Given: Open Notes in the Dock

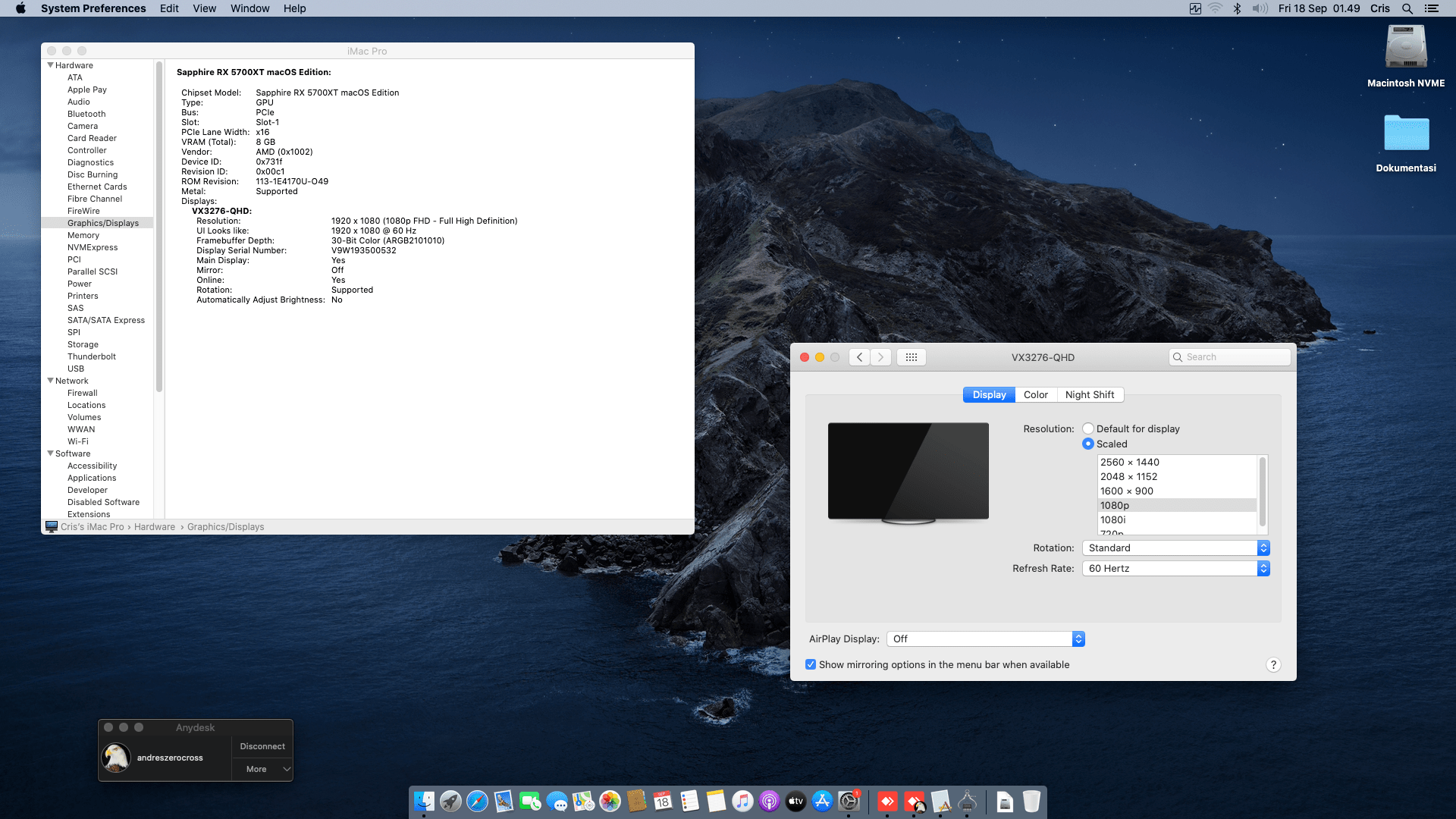Looking at the screenshot, I should (x=716, y=802).
